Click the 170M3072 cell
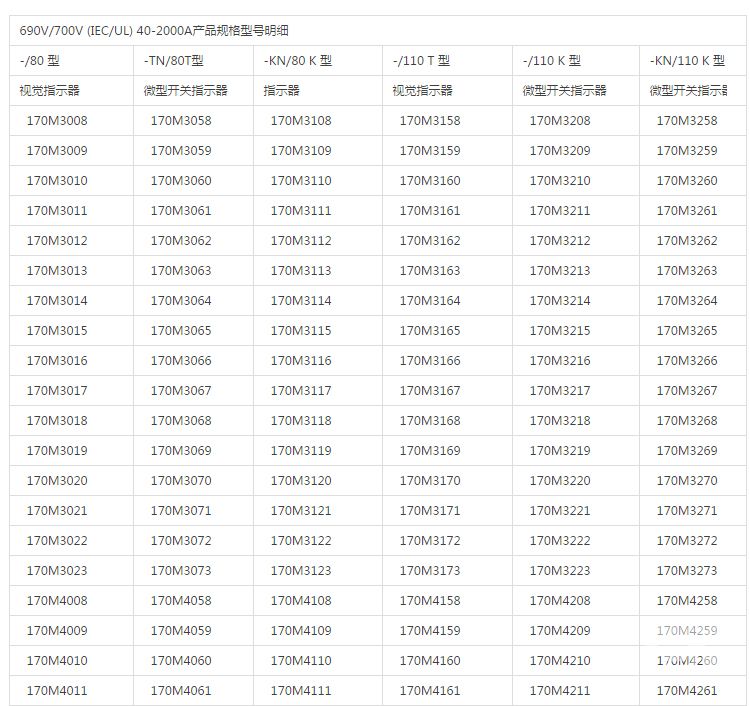The width and height of the screenshot is (750, 706). click(x=181, y=541)
